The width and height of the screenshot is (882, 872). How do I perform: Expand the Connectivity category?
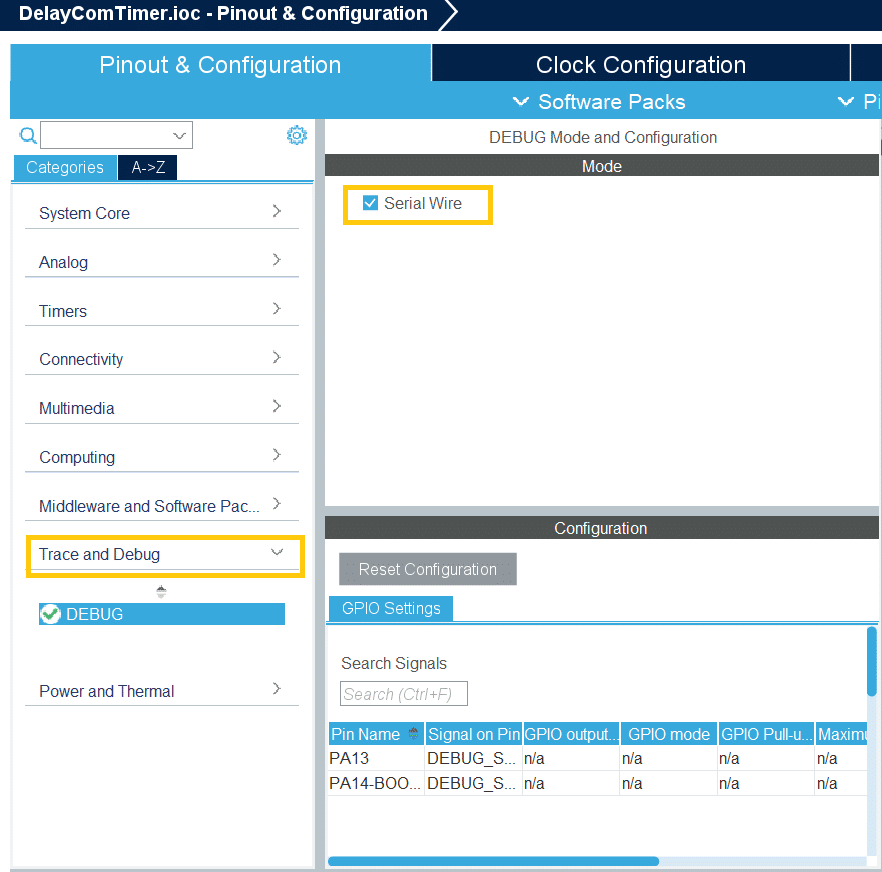162,359
